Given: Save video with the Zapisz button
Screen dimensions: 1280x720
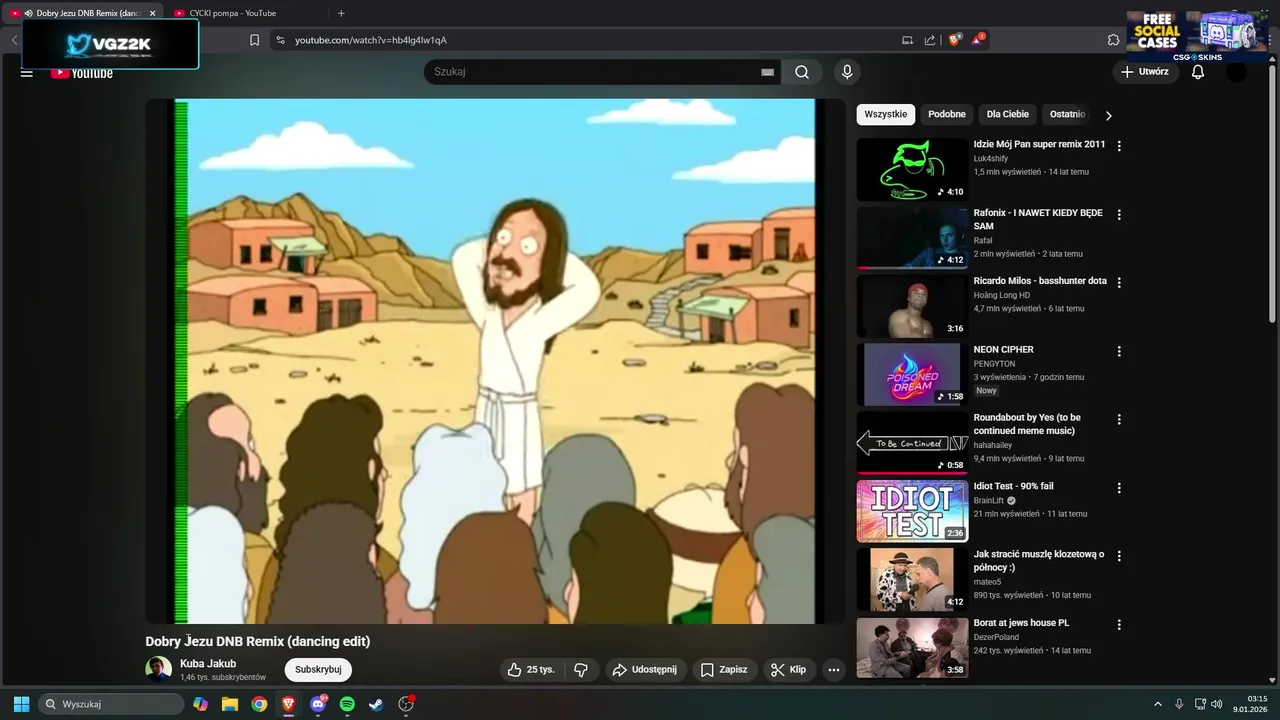Looking at the screenshot, I should click(x=724, y=670).
